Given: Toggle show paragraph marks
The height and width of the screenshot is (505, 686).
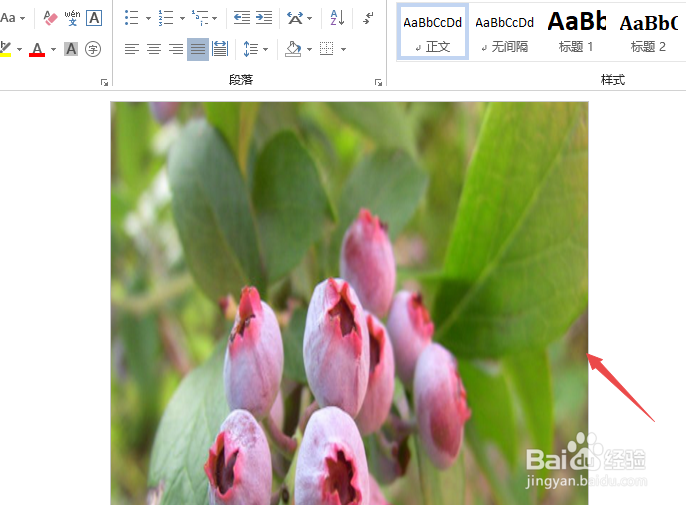Looking at the screenshot, I should pyautogui.click(x=368, y=18).
